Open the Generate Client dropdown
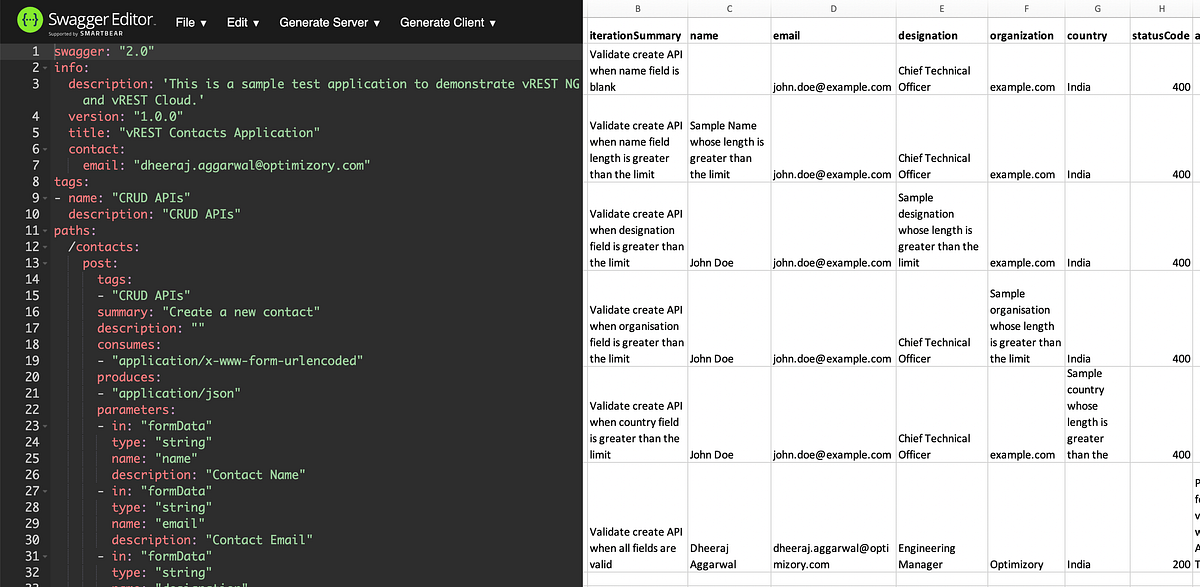The width and height of the screenshot is (1200, 587). point(444,22)
